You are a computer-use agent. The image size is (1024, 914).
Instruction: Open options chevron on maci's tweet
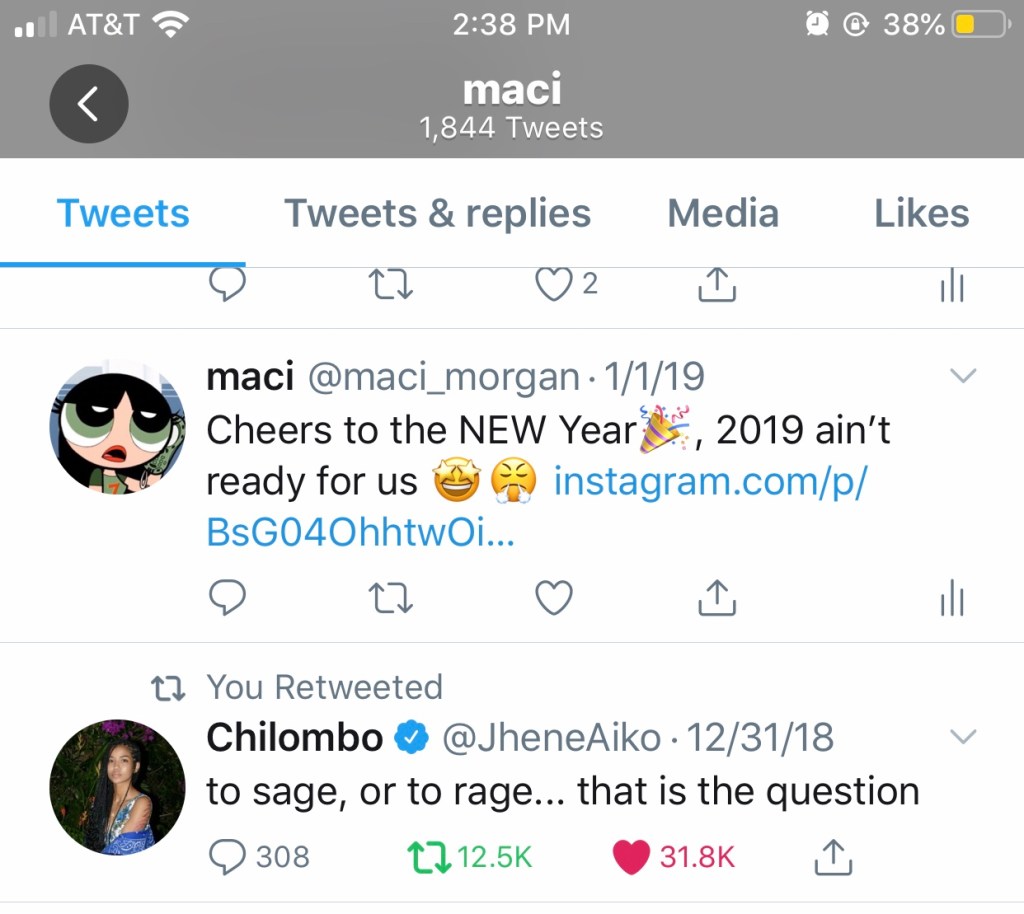(x=962, y=376)
